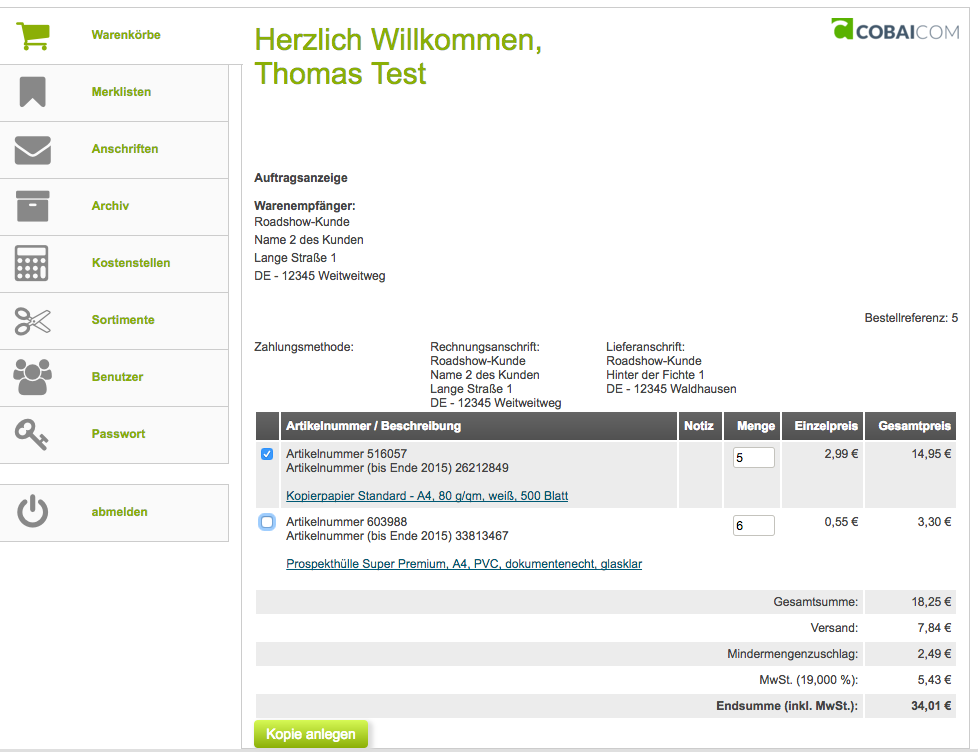Click the bookmark icon for Merklisten
The image size is (978, 752).
point(32,92)
